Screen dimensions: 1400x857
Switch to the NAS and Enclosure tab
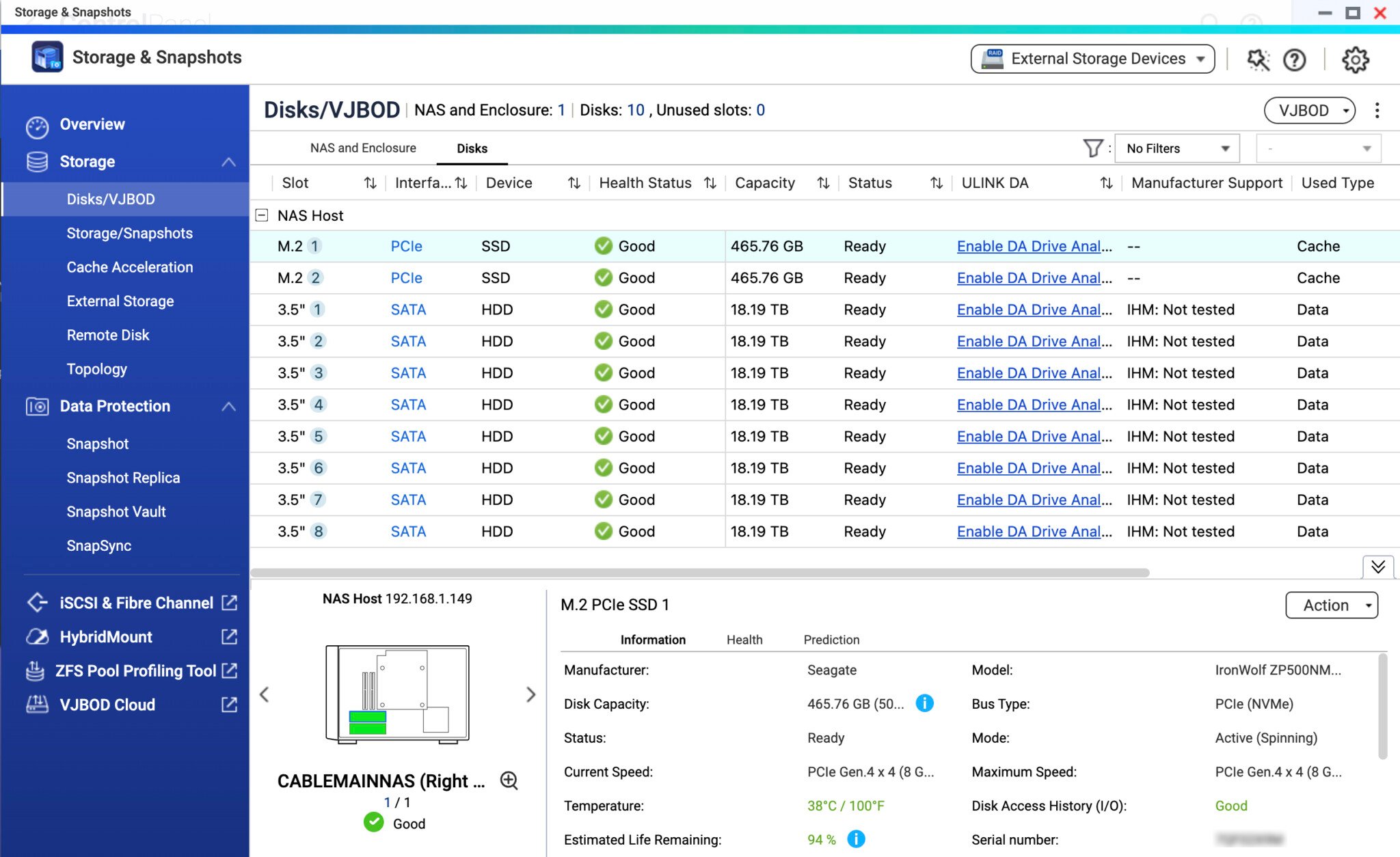[363, 148]
